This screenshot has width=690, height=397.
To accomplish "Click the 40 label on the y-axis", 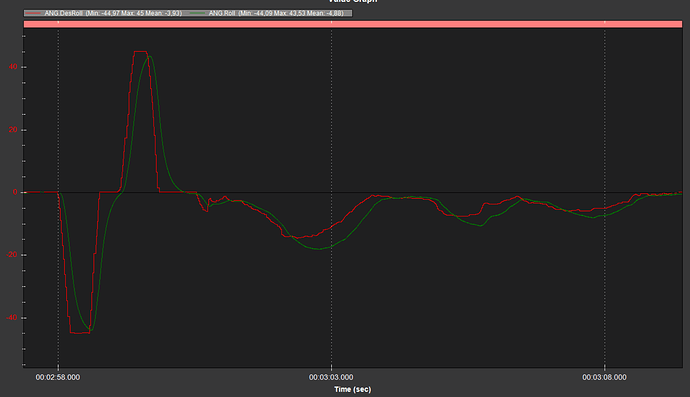I will pos(13,67).
